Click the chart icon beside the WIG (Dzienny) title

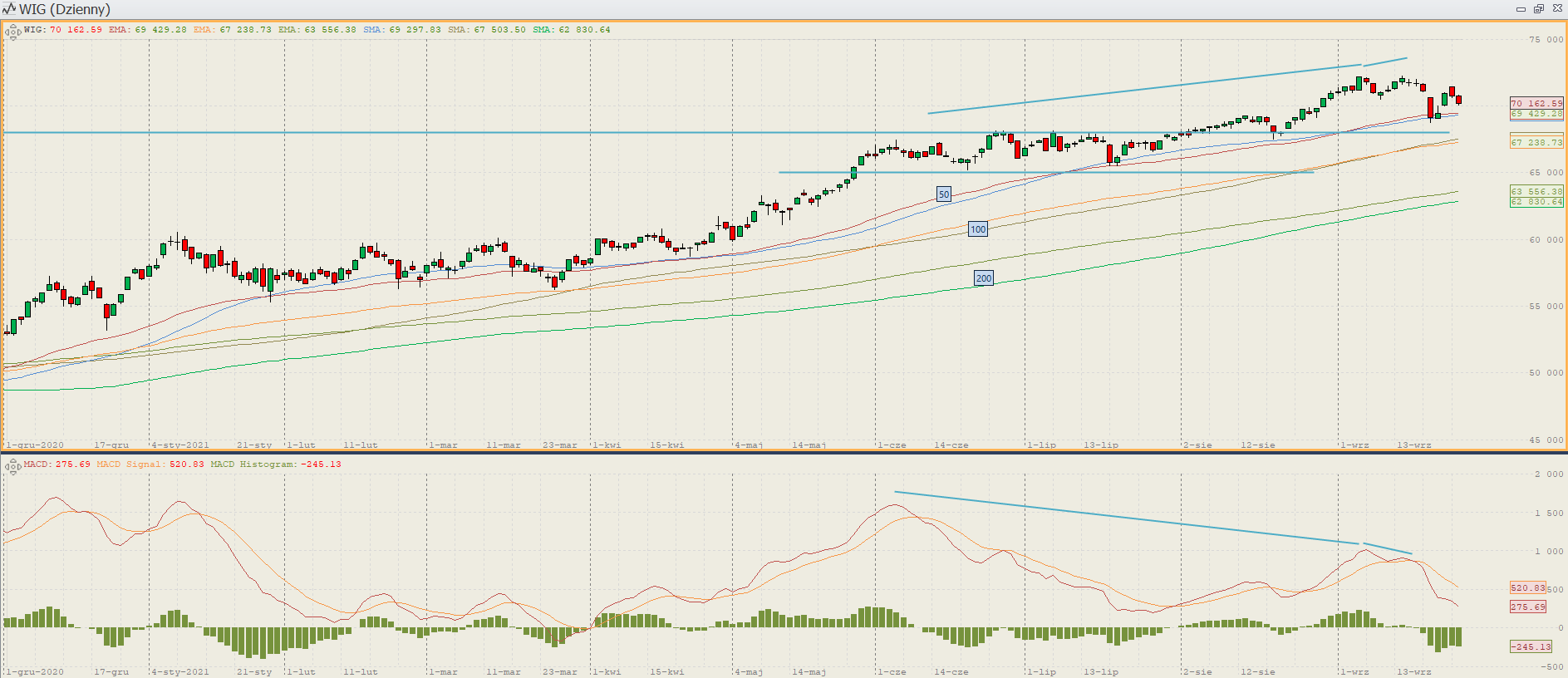9,9
